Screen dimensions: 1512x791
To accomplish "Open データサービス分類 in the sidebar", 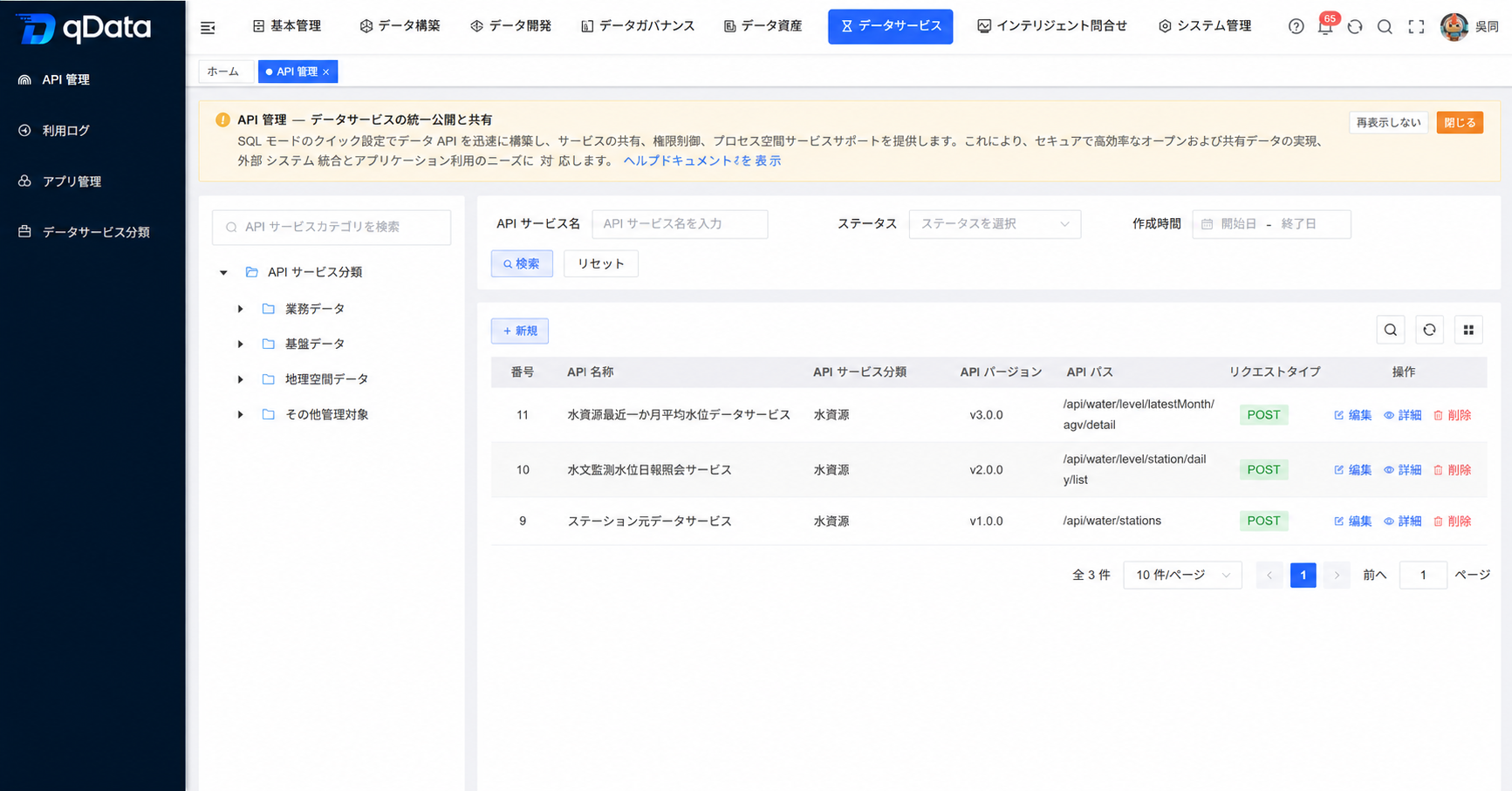I will (x=92, y=232).
